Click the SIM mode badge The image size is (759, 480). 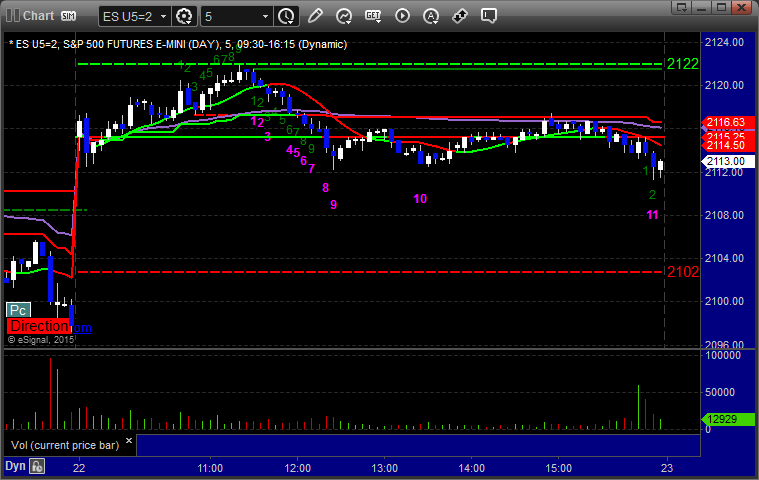(68, 16)
